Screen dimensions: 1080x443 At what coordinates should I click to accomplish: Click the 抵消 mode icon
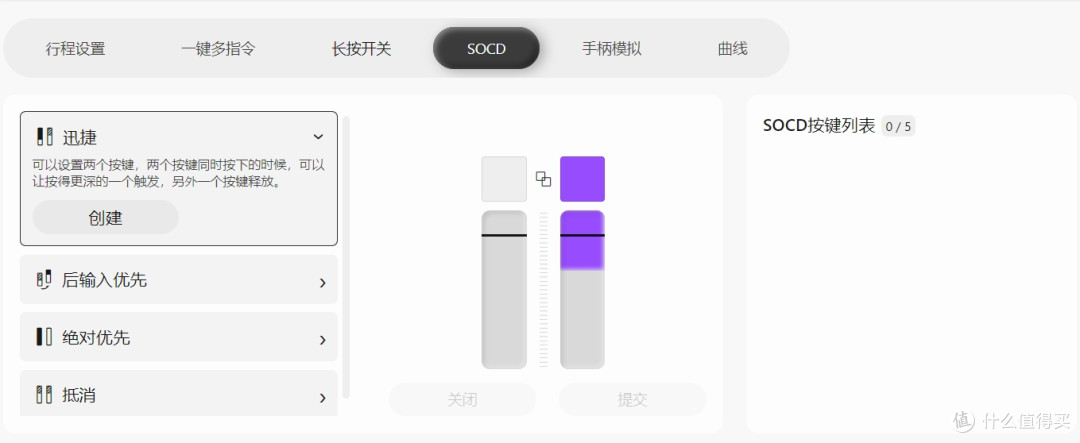pyautogui.click(x=44, y=395)
